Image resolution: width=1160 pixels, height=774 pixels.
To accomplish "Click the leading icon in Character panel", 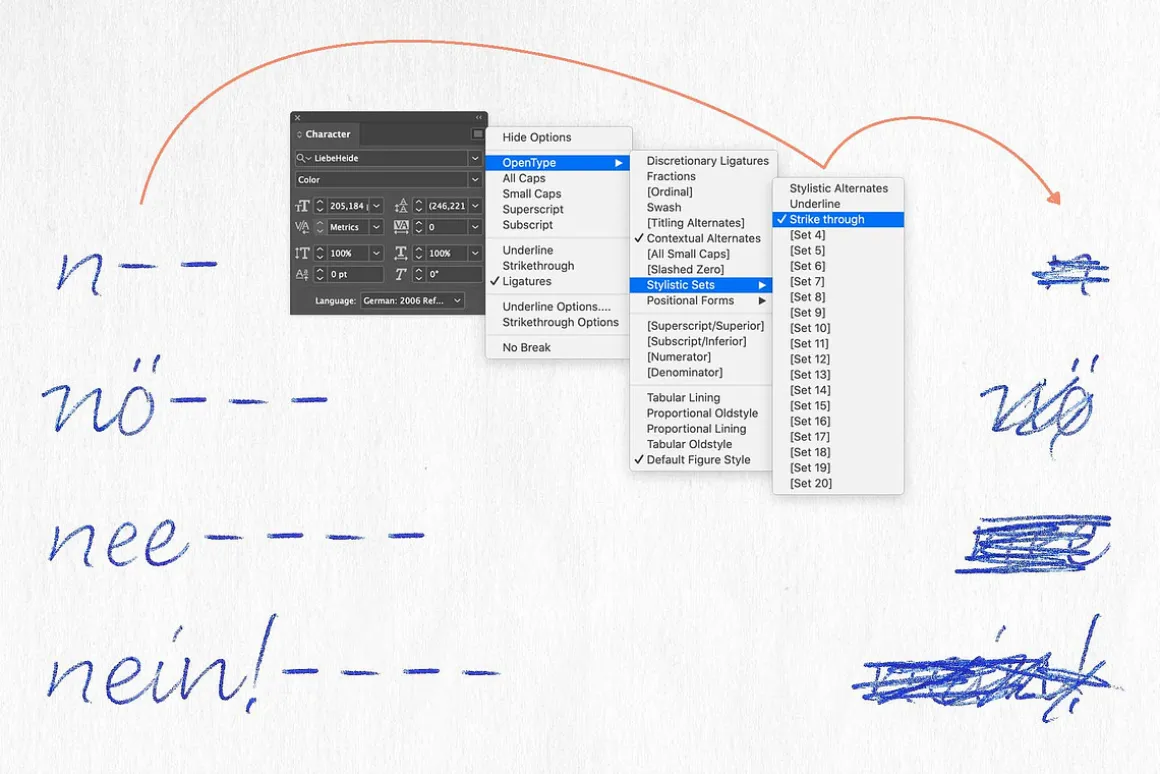I will point(401,206).
